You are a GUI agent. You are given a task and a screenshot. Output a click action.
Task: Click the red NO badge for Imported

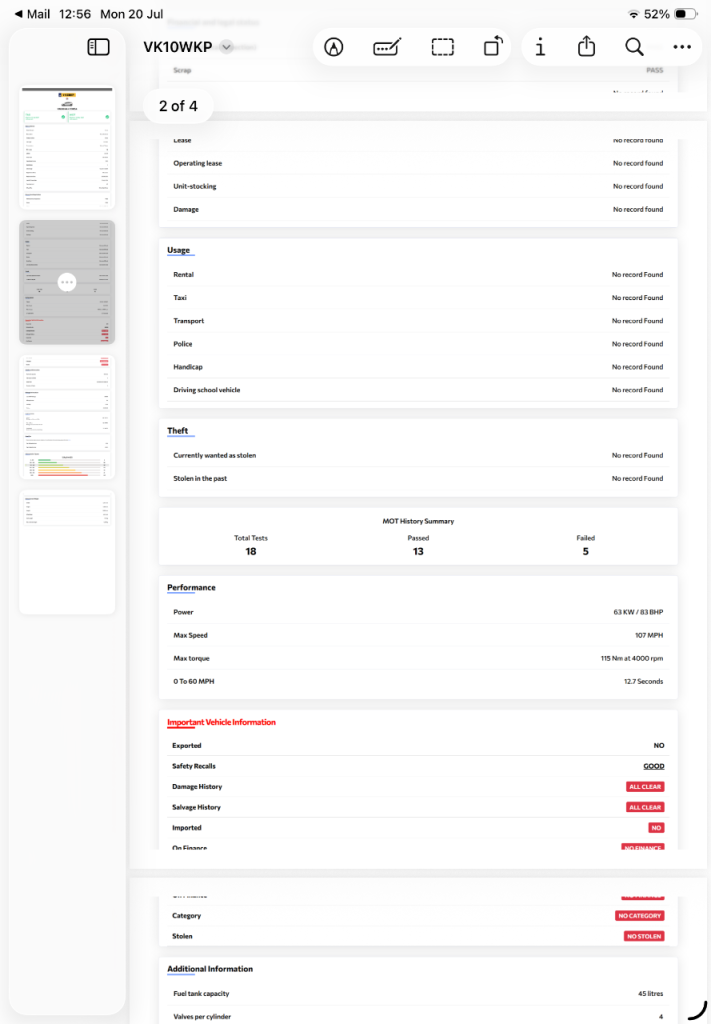click(x=656, y=828)
